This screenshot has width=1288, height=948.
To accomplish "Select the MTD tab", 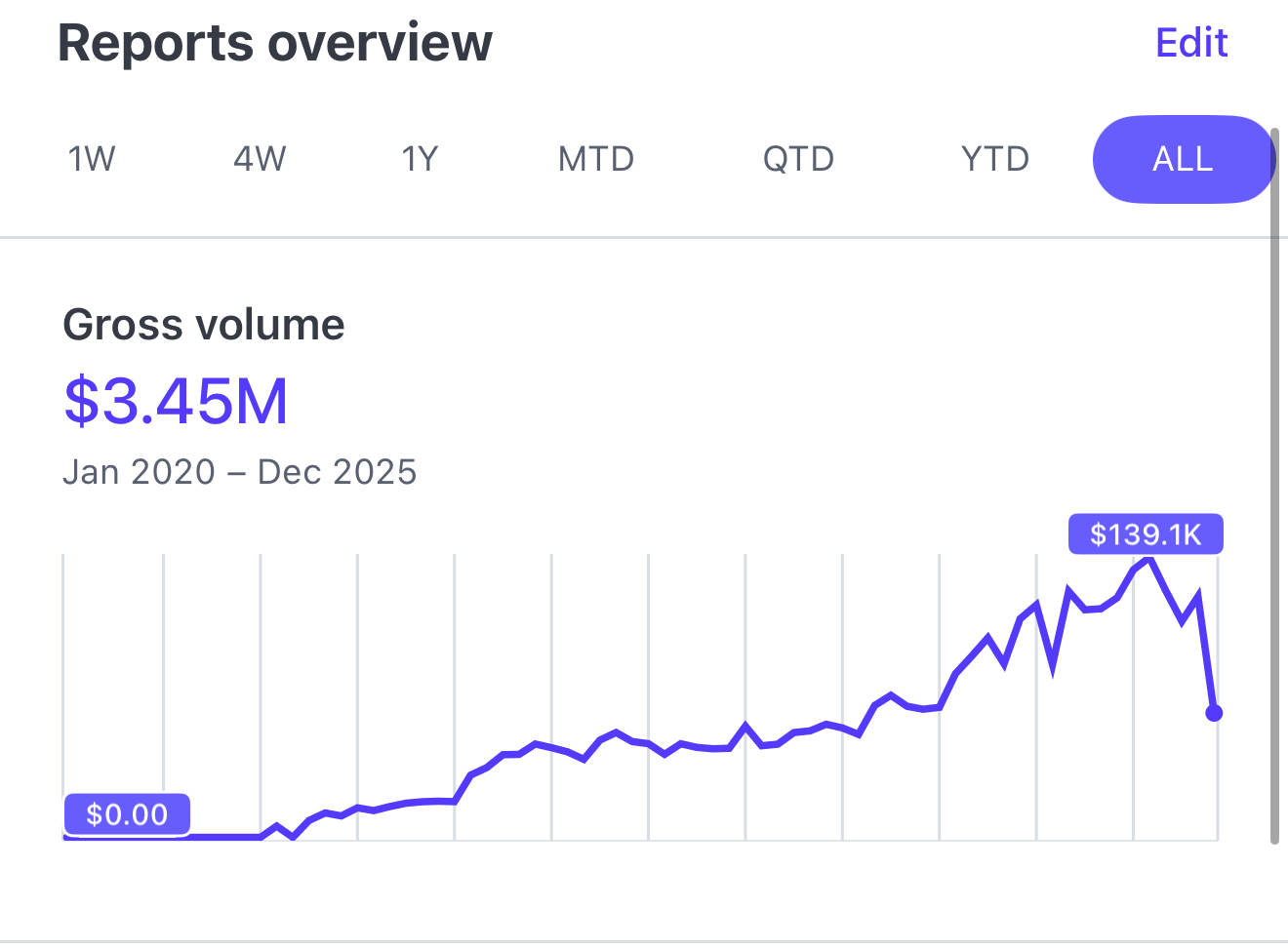I will 596,159.
